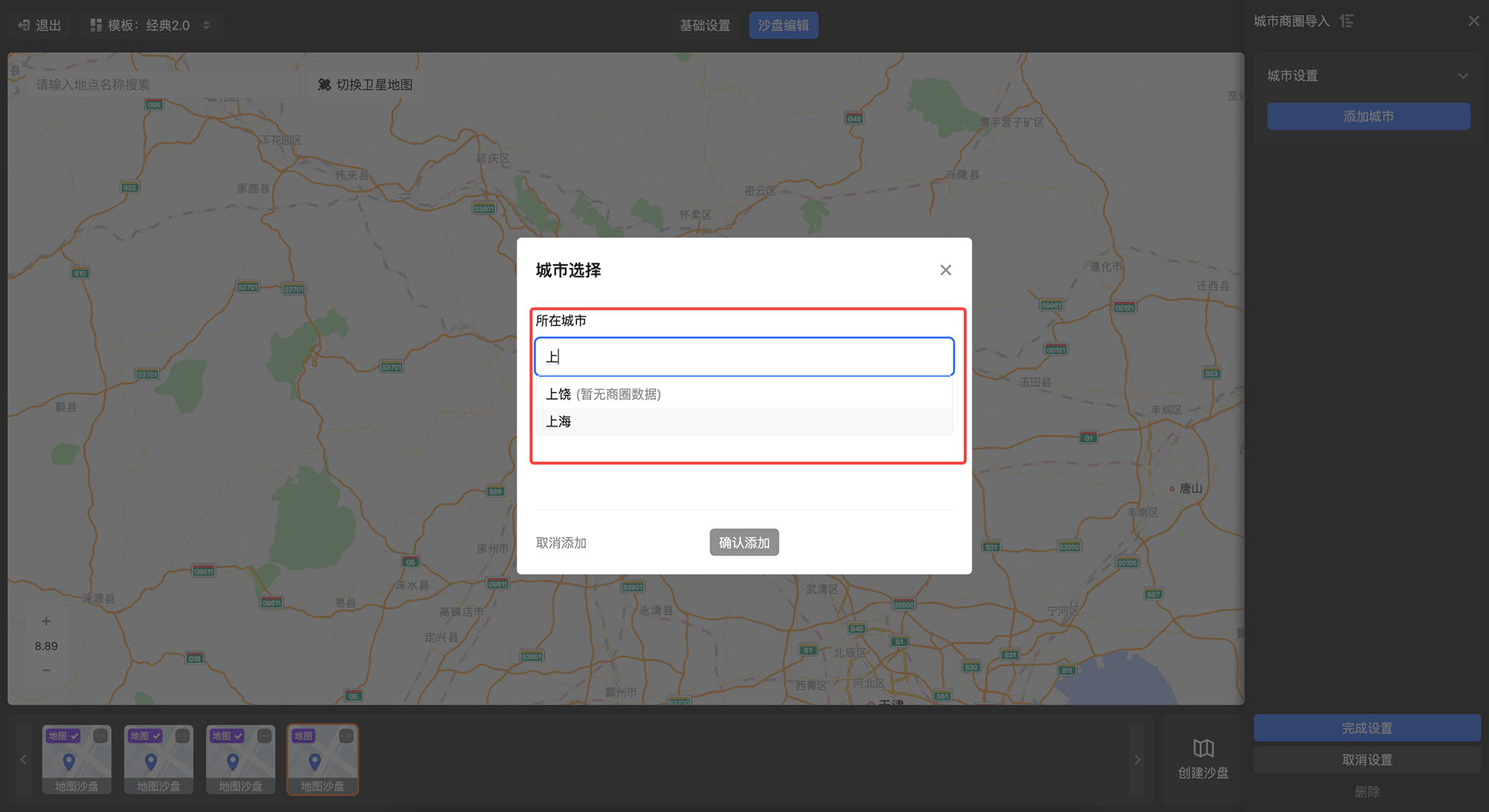Image resolution: width=1489 pixels, height=812 pixels.
Task: Click the 切换卫星地图 satellite icon
Action: pos(325,85)
